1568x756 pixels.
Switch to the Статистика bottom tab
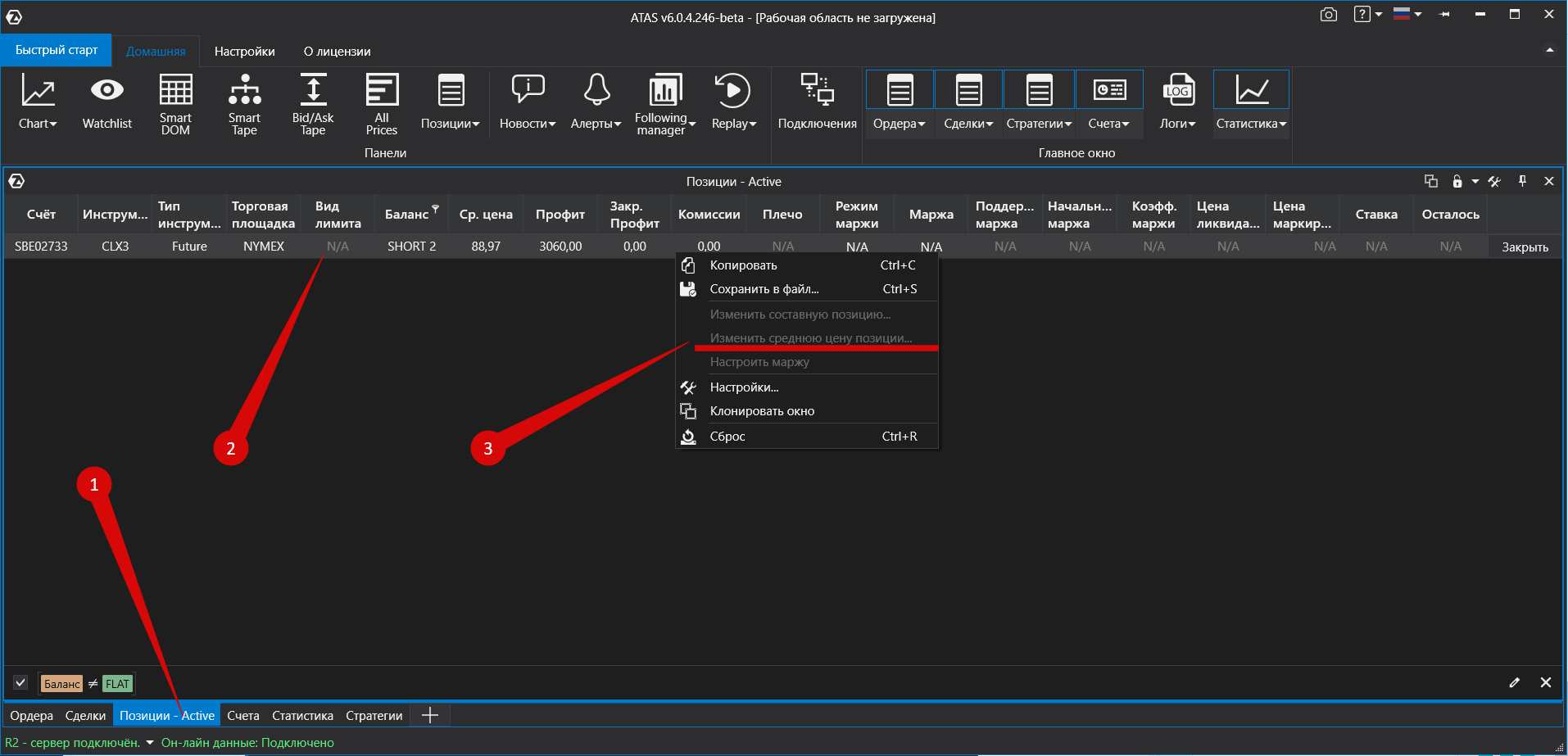click(303, 716)
